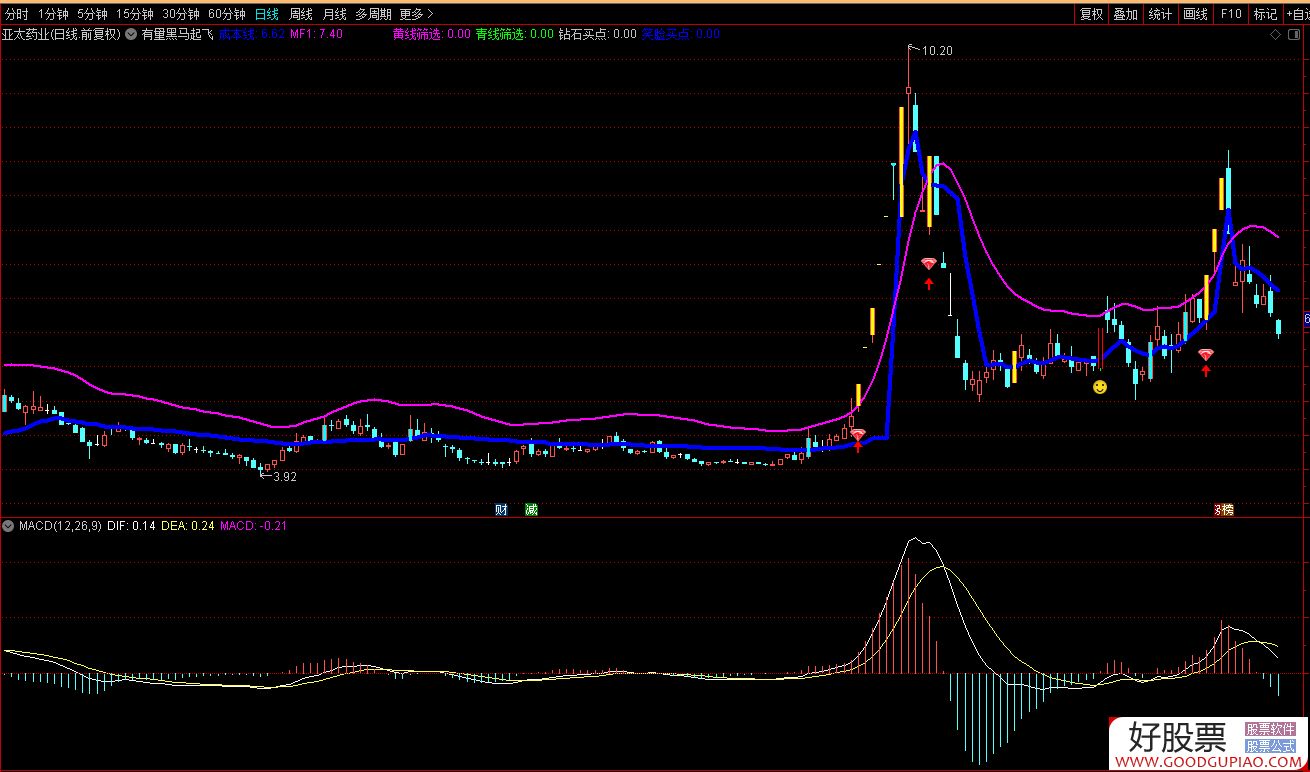This screenshot has height=772, width=1310.
Task: Click the 成本线 value label
Action: pyautogui.click(x=252, y=34)
